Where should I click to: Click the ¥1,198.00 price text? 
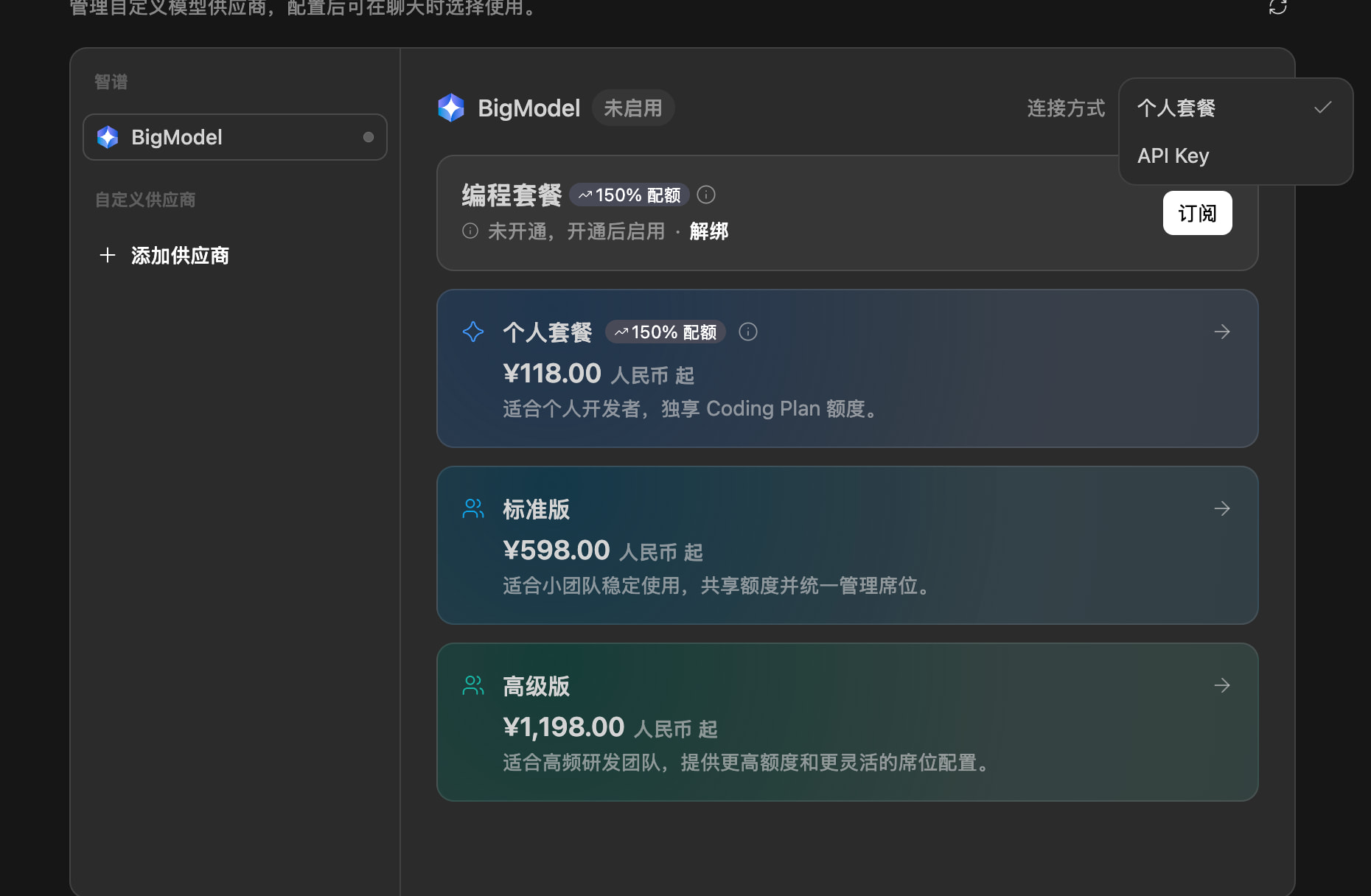564,727
